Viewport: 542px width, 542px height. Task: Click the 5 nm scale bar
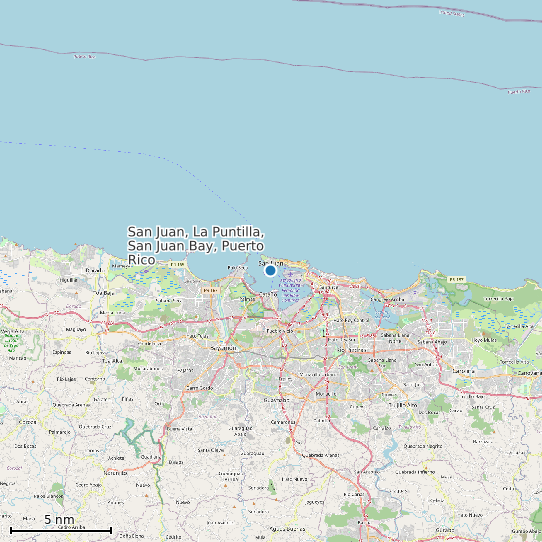[x=61, y=530]
